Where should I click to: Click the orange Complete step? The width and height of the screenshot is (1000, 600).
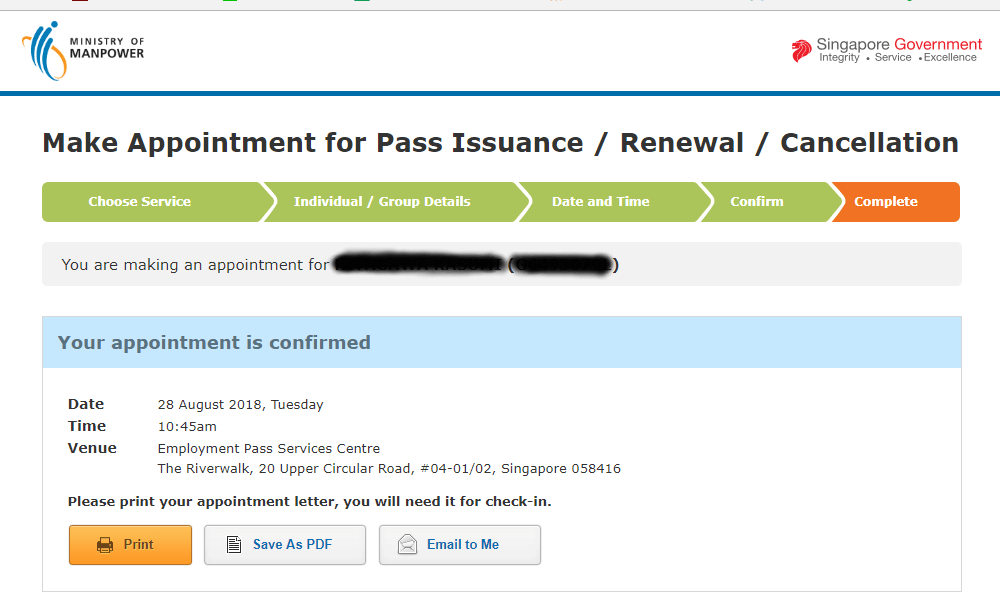pos(886,202)
